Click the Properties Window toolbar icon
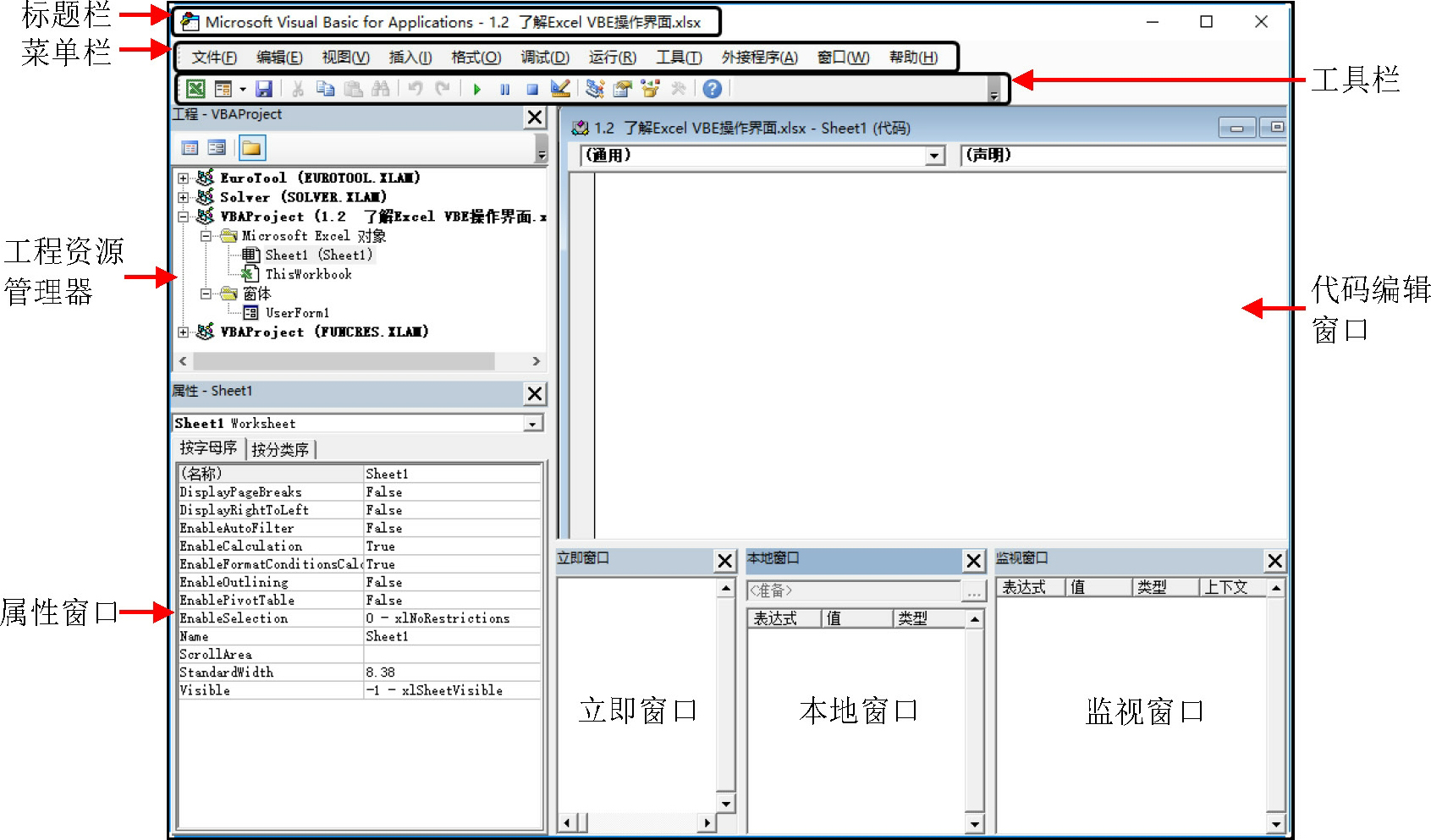The image size is (1431, 840). [x=623, y=89]
